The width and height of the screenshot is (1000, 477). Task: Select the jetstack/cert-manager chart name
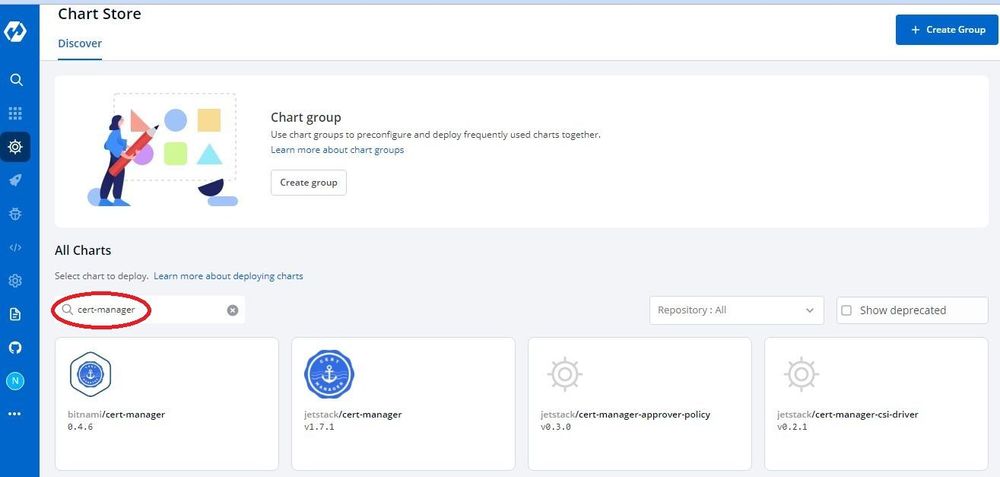coord(353,415)
